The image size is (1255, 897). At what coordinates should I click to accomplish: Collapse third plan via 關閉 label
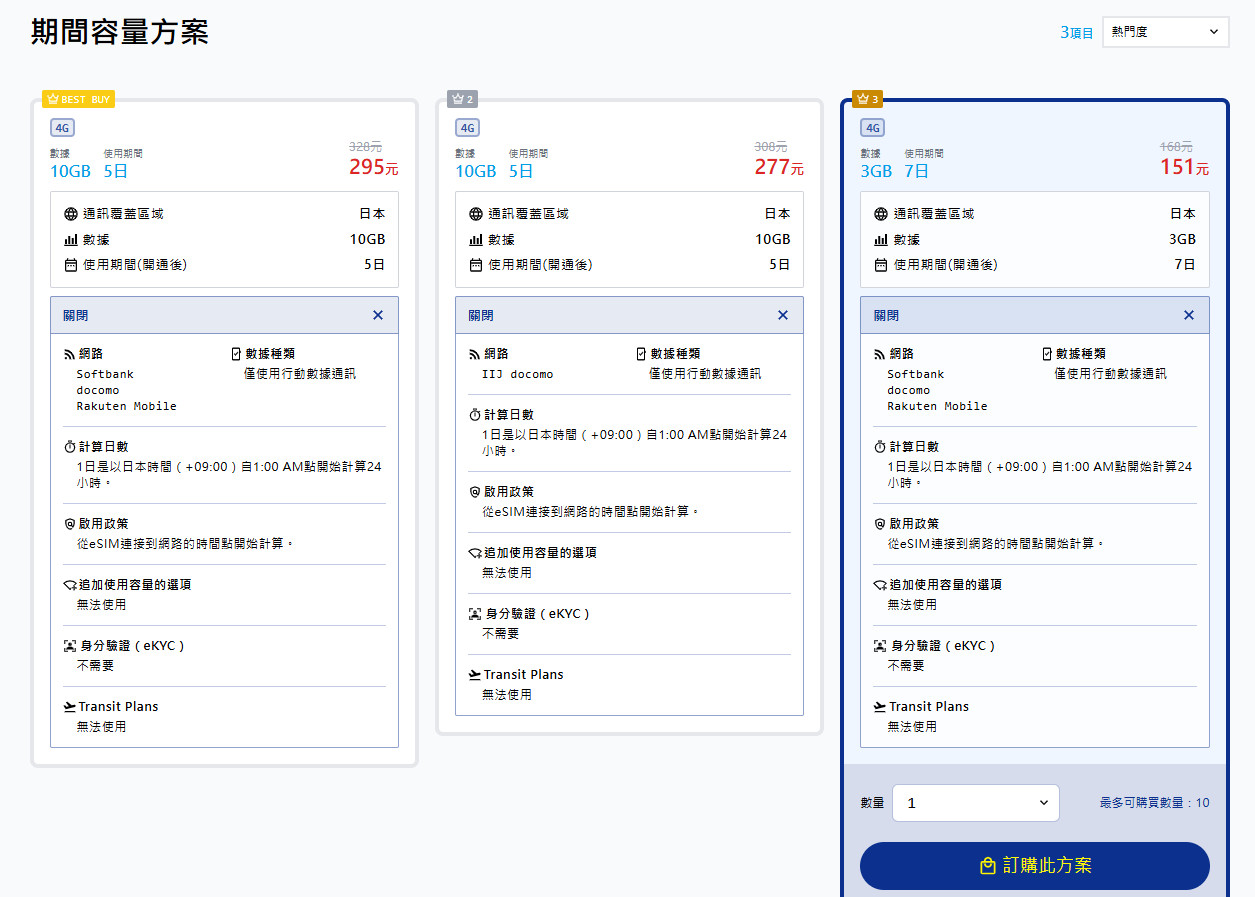(x=886, y=315)
